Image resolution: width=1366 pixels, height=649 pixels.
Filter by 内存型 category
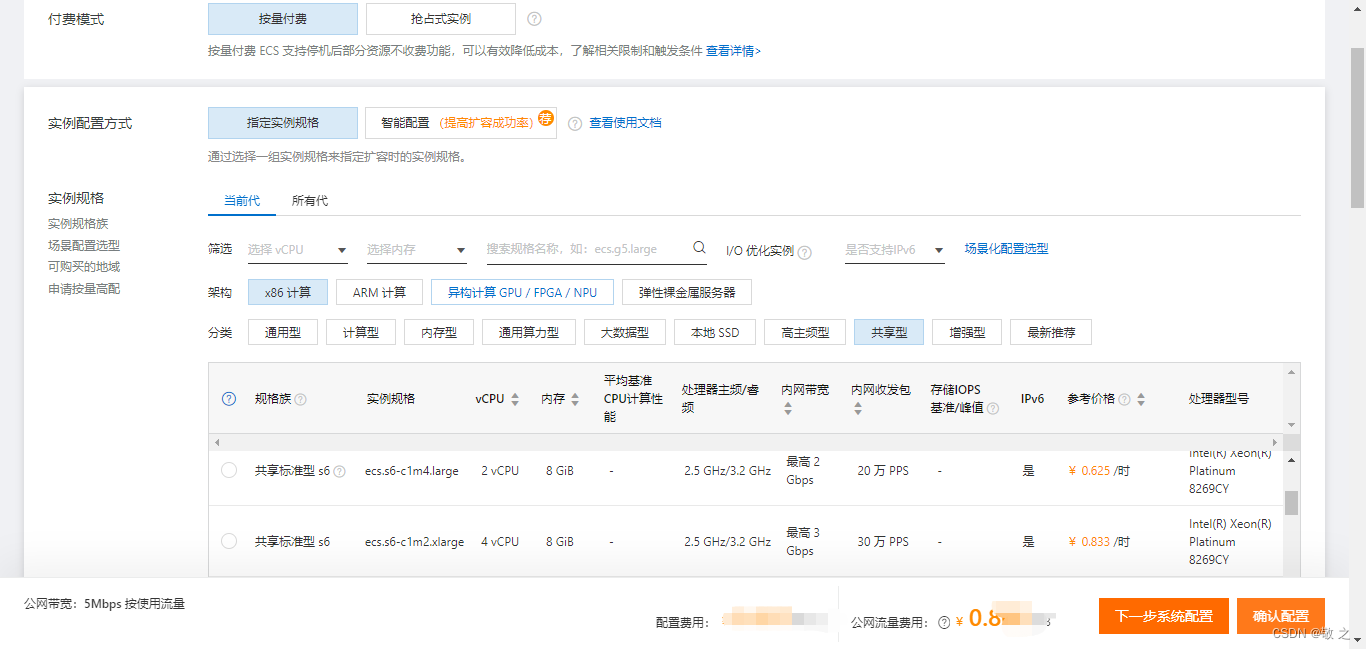click(439, 333)
